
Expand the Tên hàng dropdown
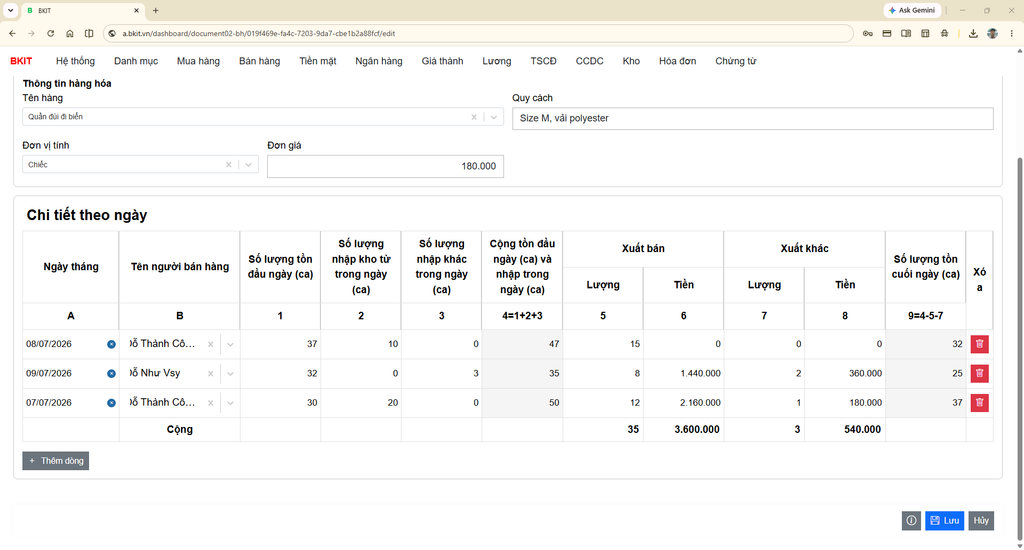[x=494, y=117]
